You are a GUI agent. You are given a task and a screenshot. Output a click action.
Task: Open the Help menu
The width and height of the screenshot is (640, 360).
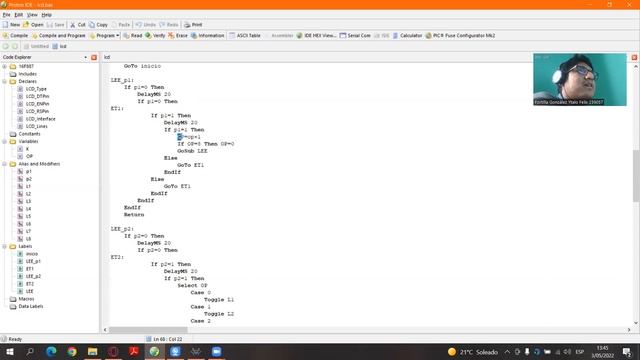coord(47,15)
